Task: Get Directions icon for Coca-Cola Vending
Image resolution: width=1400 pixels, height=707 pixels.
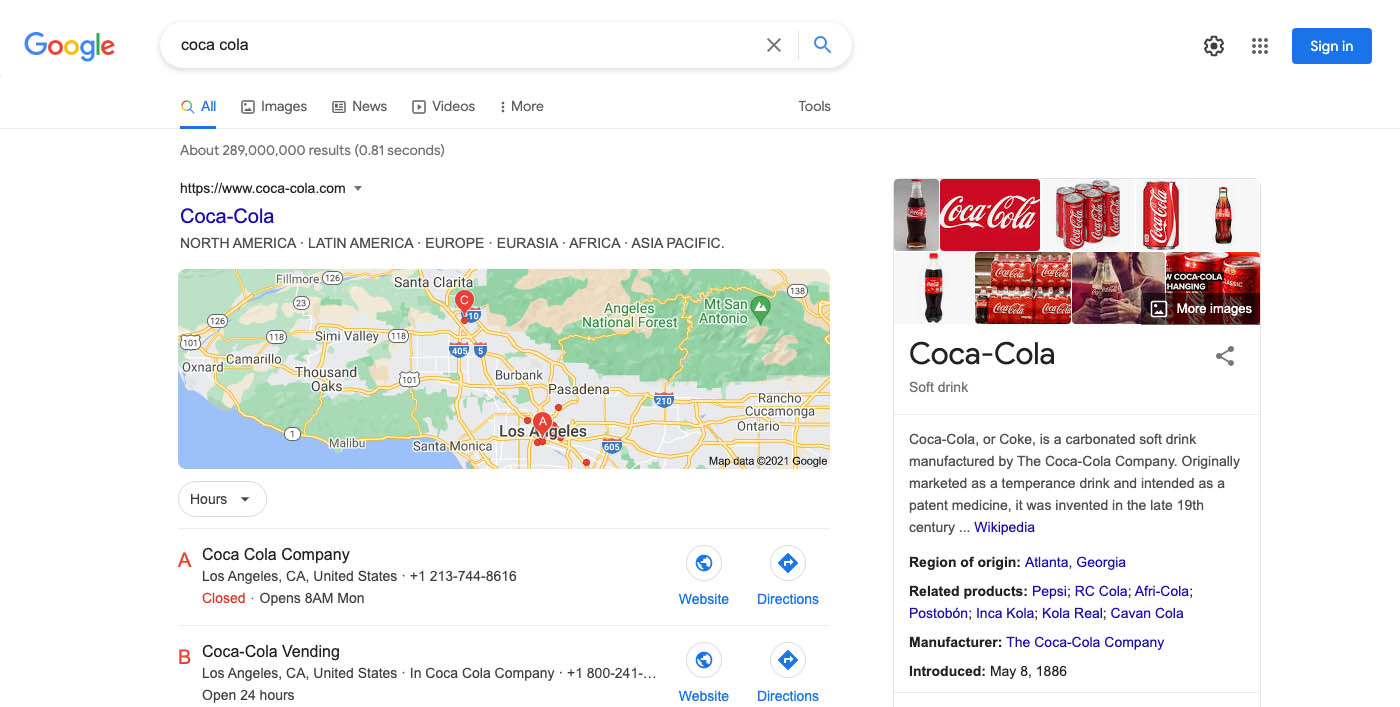Action: click(787, 661)
